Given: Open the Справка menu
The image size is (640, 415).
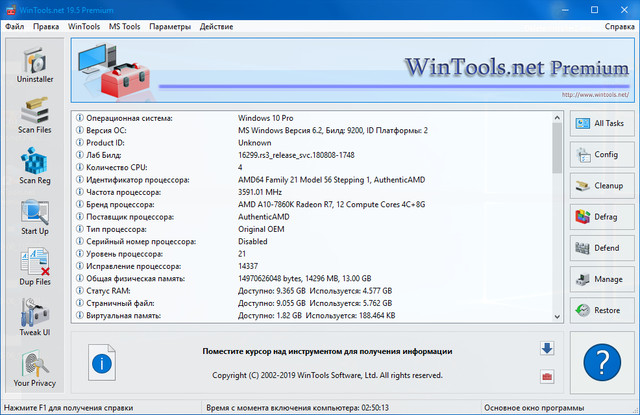Looking at the screenshot, I should pyautogui.click(x=619, y=26).
